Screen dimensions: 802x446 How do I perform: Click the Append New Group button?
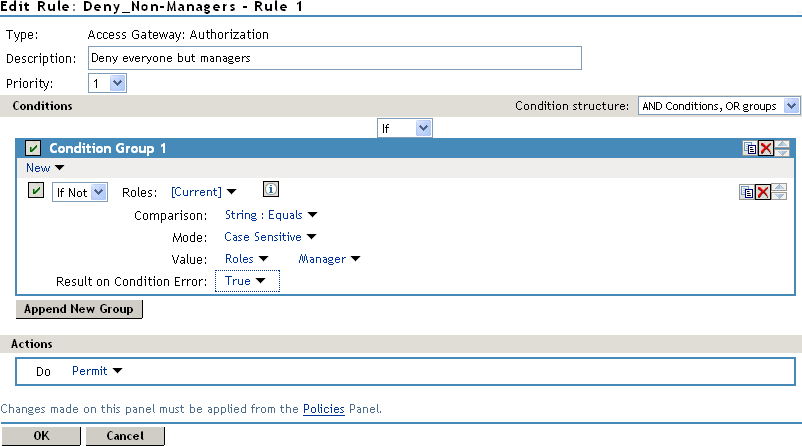(x=79, y=309)
